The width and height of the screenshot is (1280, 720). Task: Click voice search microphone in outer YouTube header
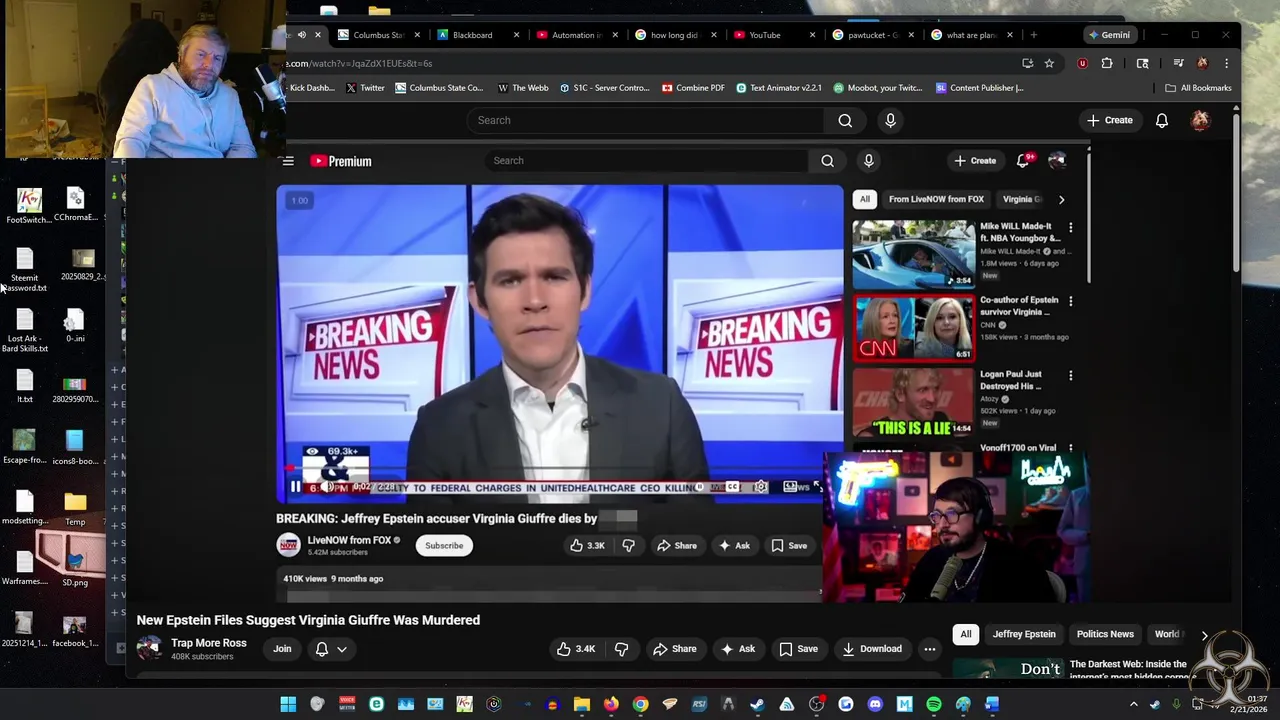pyautogui.click(x=890, y=120)
